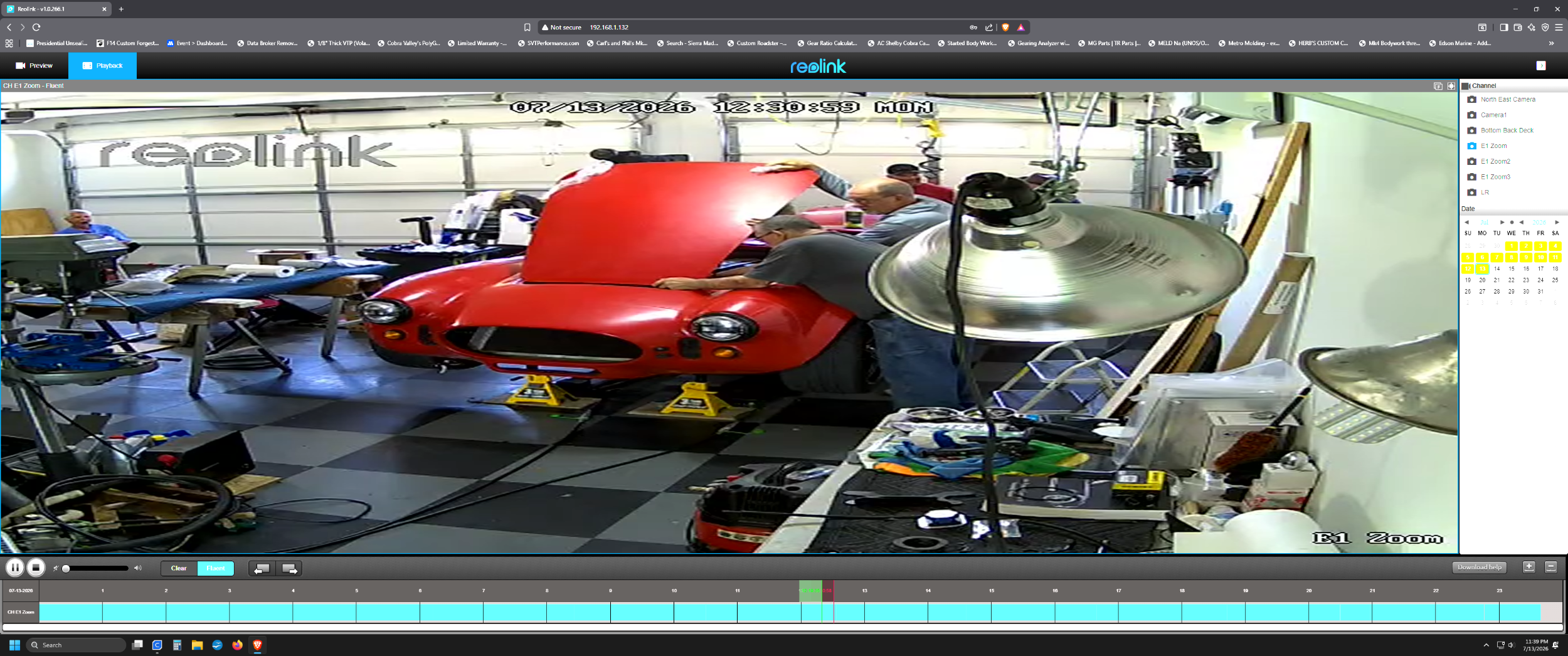1568x656 pixels.
Task: Go forward in browser
Action: tap(23, 27)
